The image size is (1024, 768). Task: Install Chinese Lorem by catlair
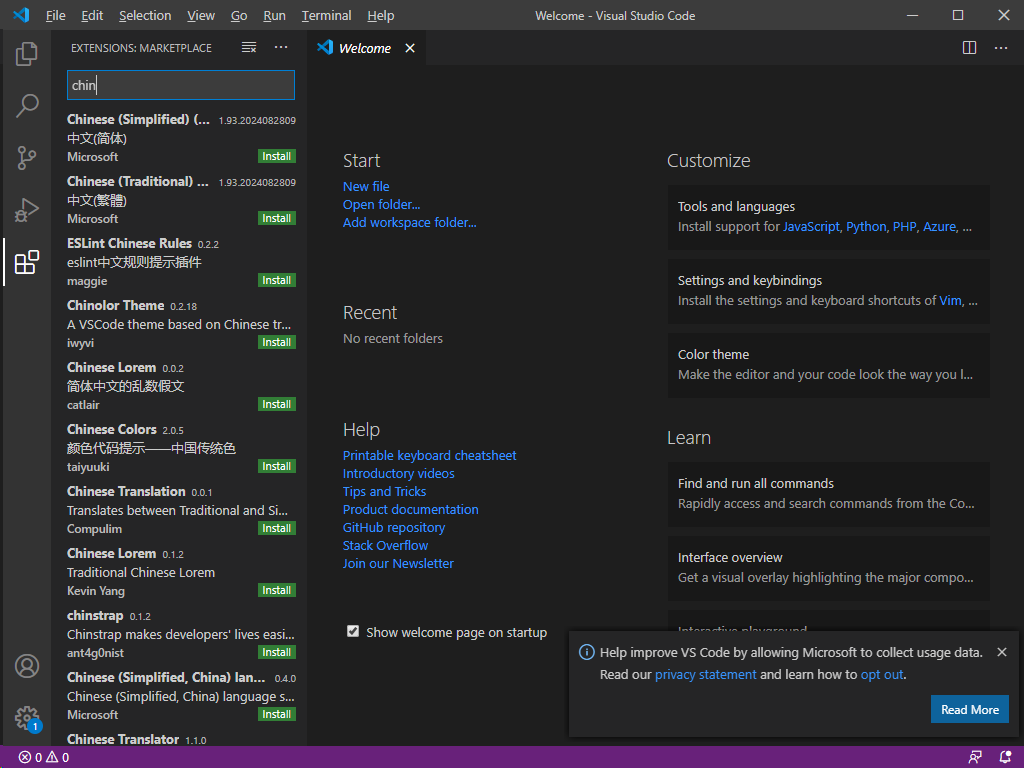click(277, 404)
